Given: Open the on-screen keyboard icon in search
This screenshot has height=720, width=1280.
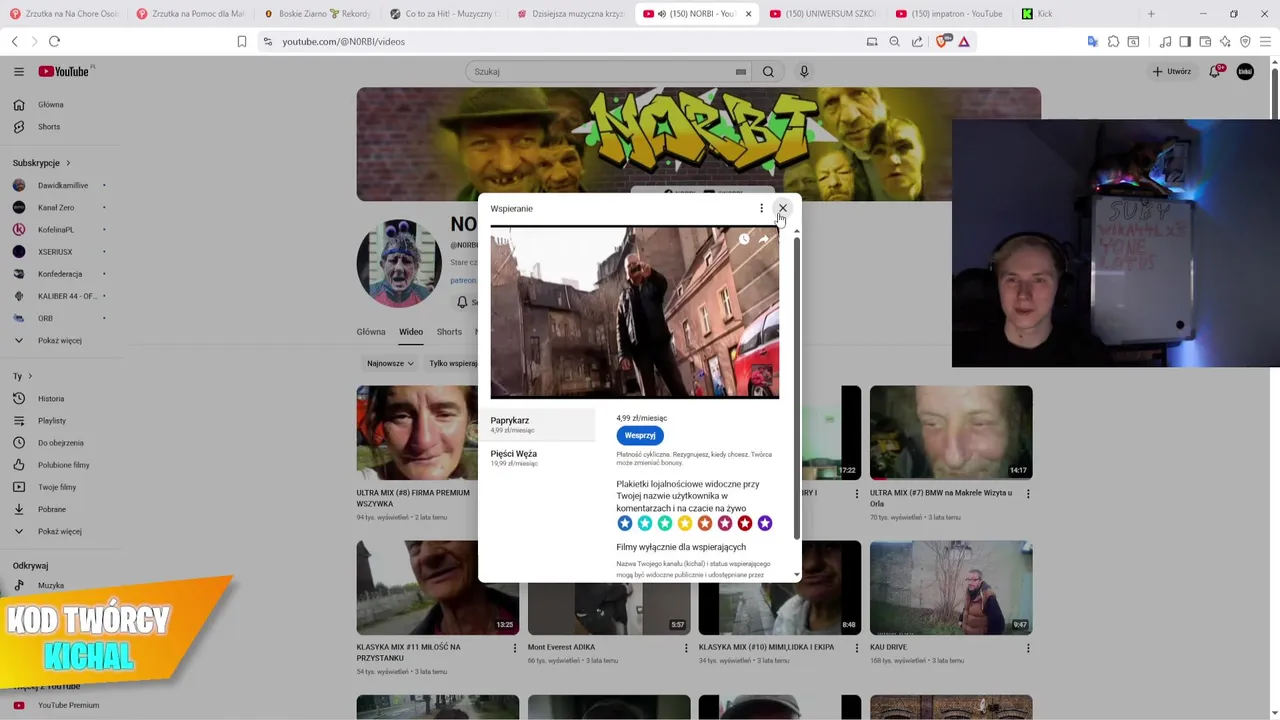Looking at the screenshot, I should coord(741,71).
